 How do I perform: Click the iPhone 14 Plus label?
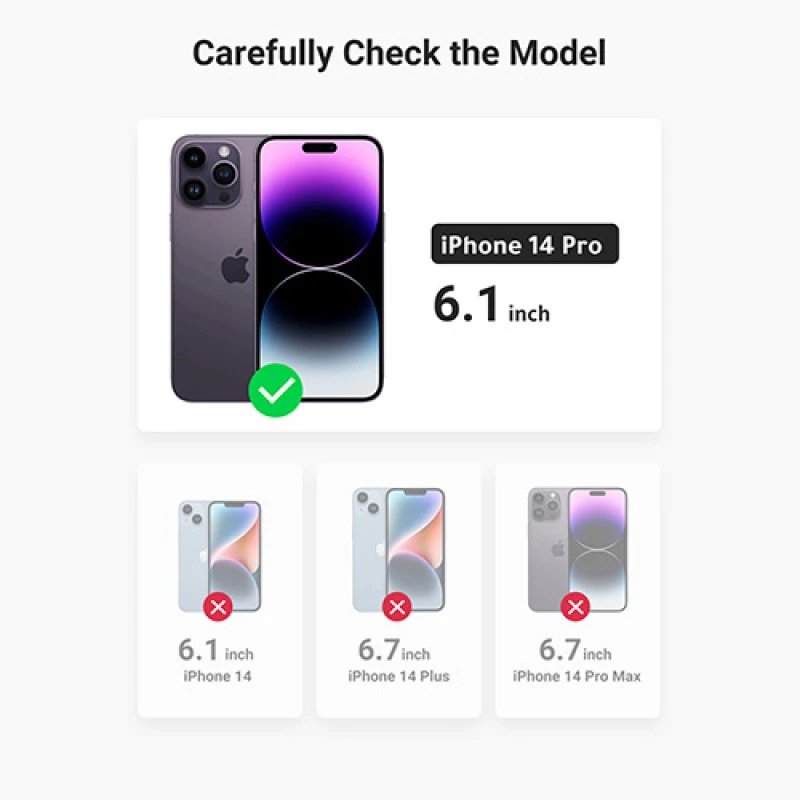click(398, 677)
